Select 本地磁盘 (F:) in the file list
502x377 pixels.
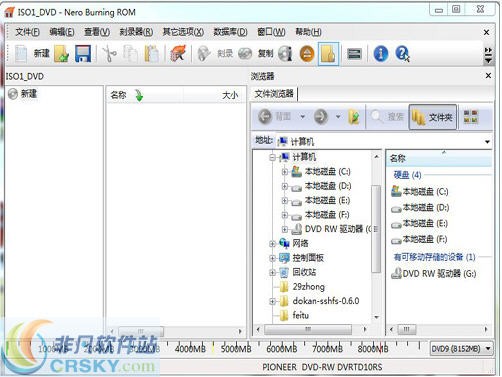tap(419, 239)
